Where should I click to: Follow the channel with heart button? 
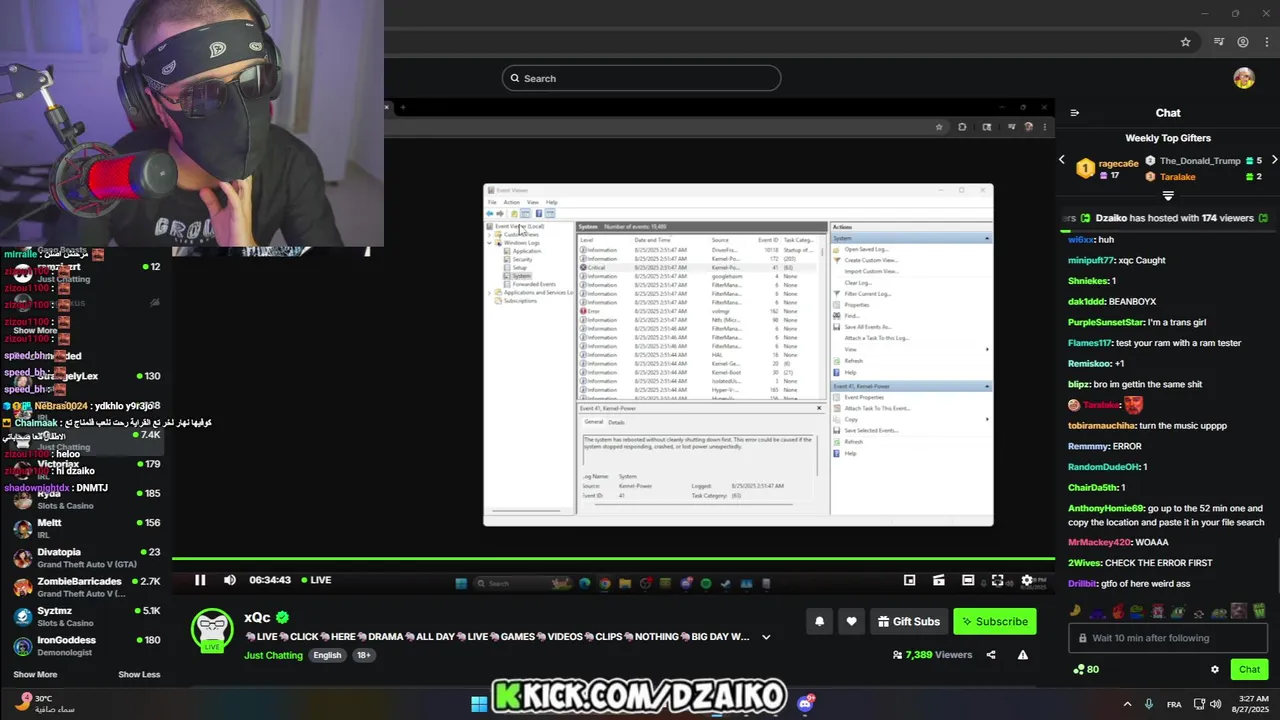[x=851, y=621]
